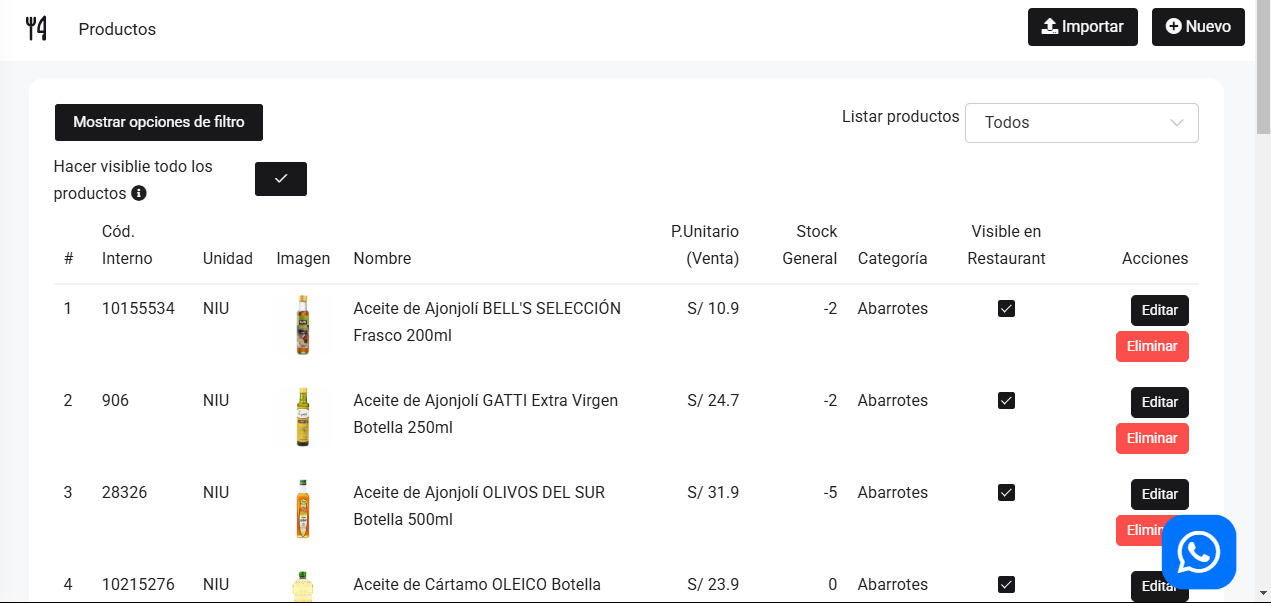Click the Productos page title
This screenshot has width=1271, height=603.
coord(117,29)
